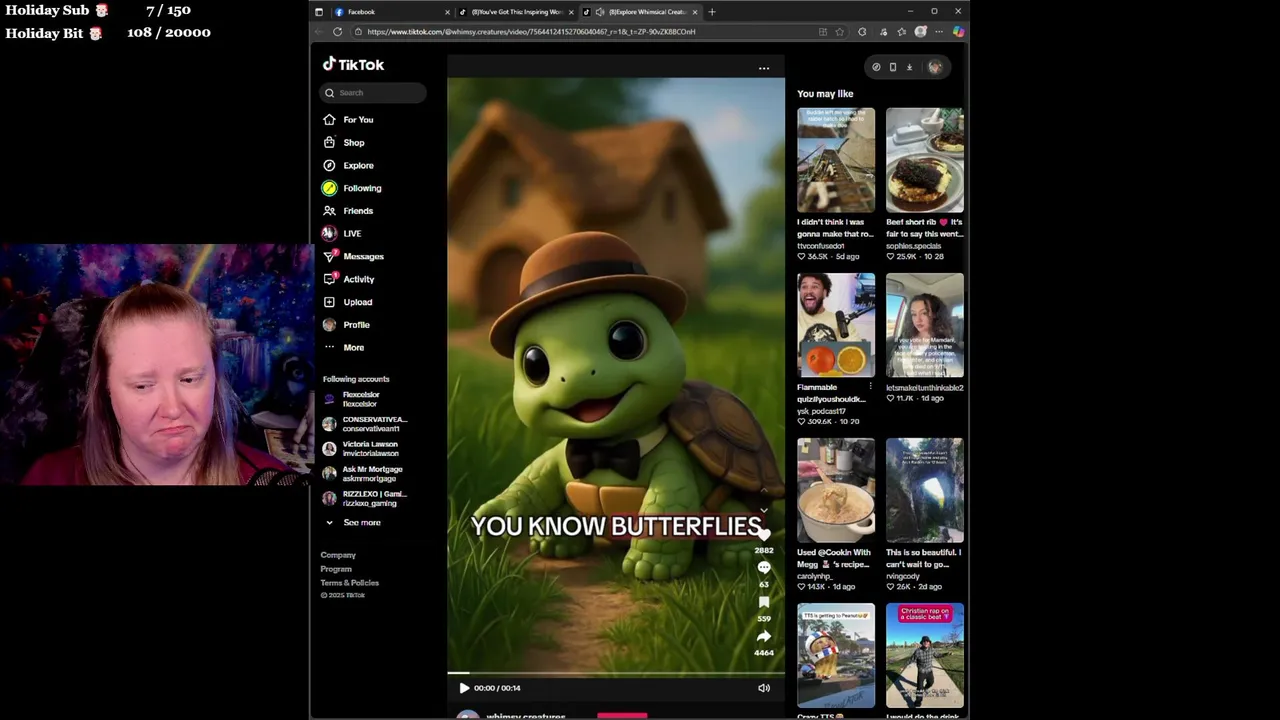The height and width of the screenshot is (720, 1280).
Task: Open Ask Mr Mortgage account
Action: click(x=362, y=474)
